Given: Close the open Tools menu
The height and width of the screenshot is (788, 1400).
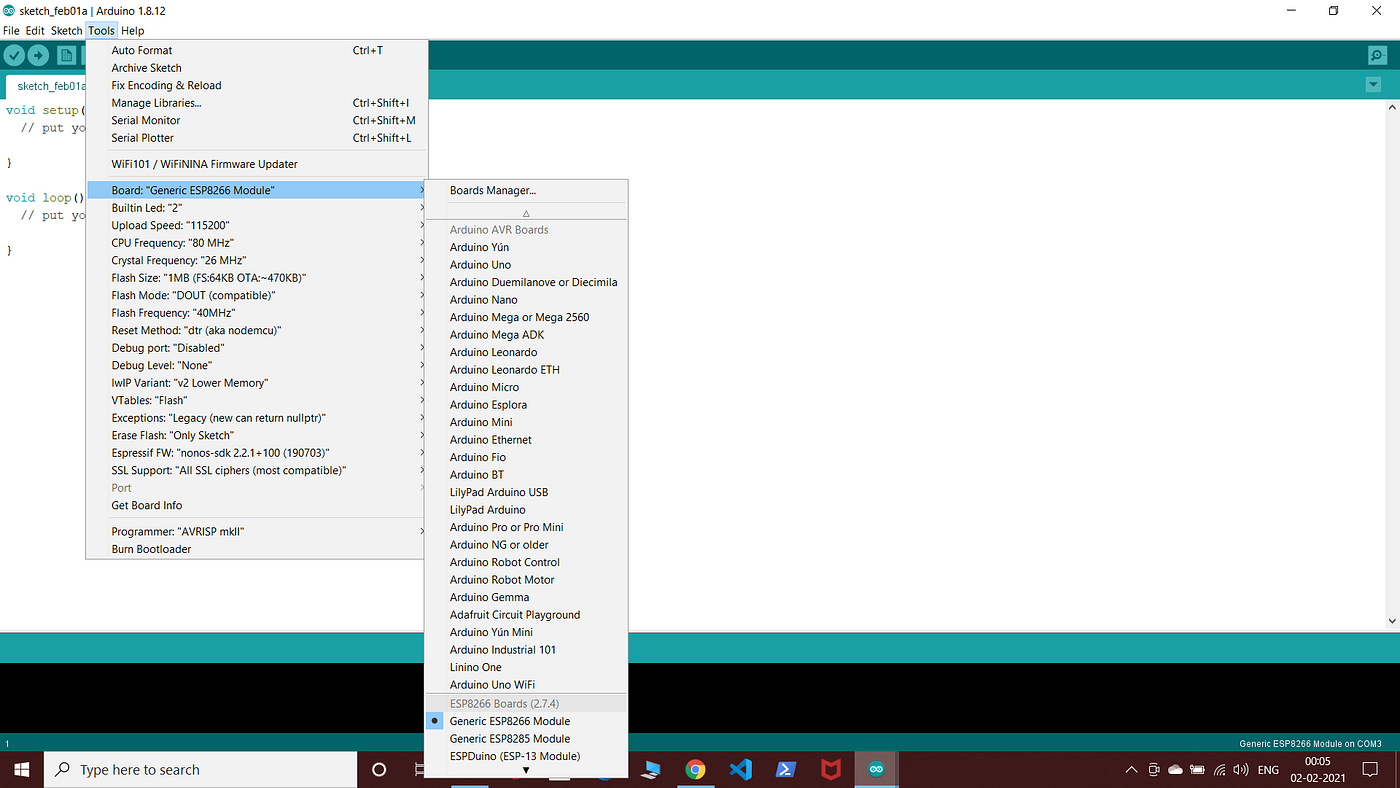Looking at the screenshot, I should (x=101, y=31).
